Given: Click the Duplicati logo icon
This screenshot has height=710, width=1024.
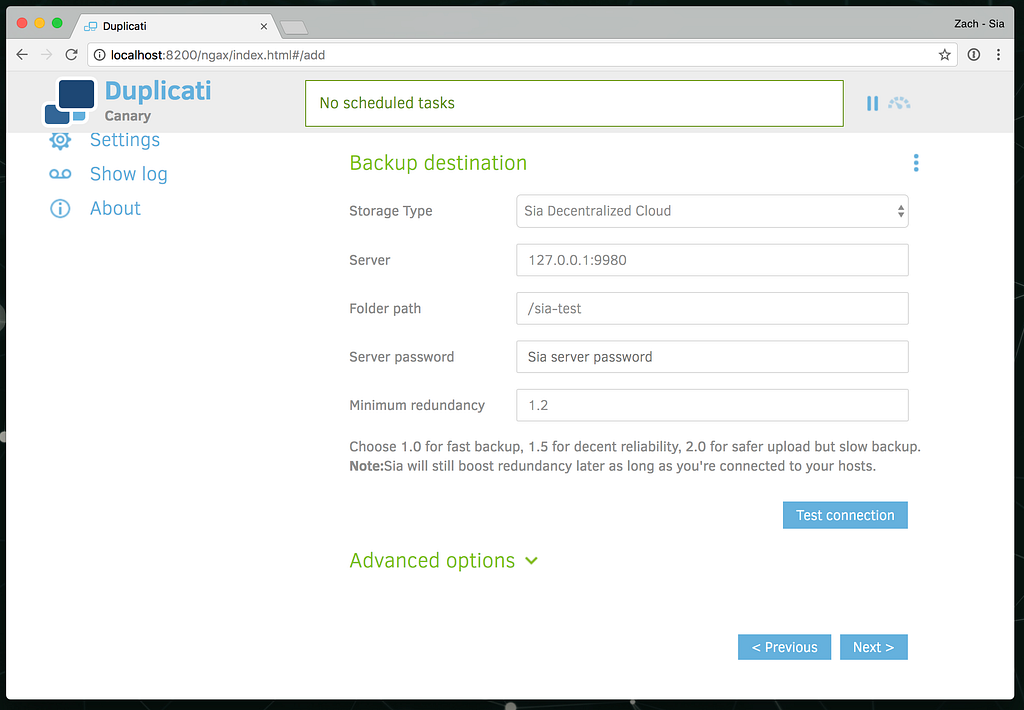Looking at the screenshot, I should [71, 101].
